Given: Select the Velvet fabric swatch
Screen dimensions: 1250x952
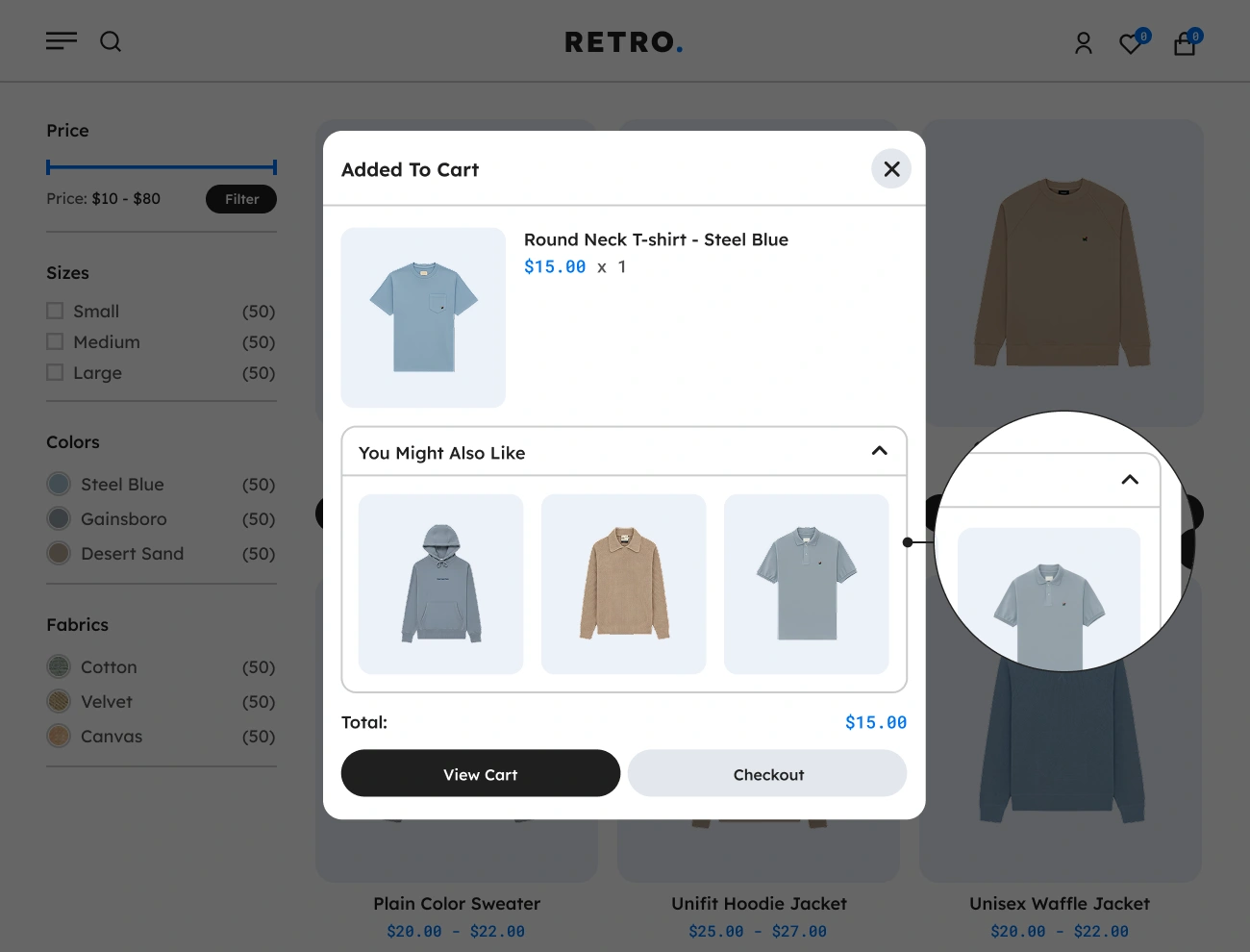Looking at the screenshot, I should click(x=59, y=701).
